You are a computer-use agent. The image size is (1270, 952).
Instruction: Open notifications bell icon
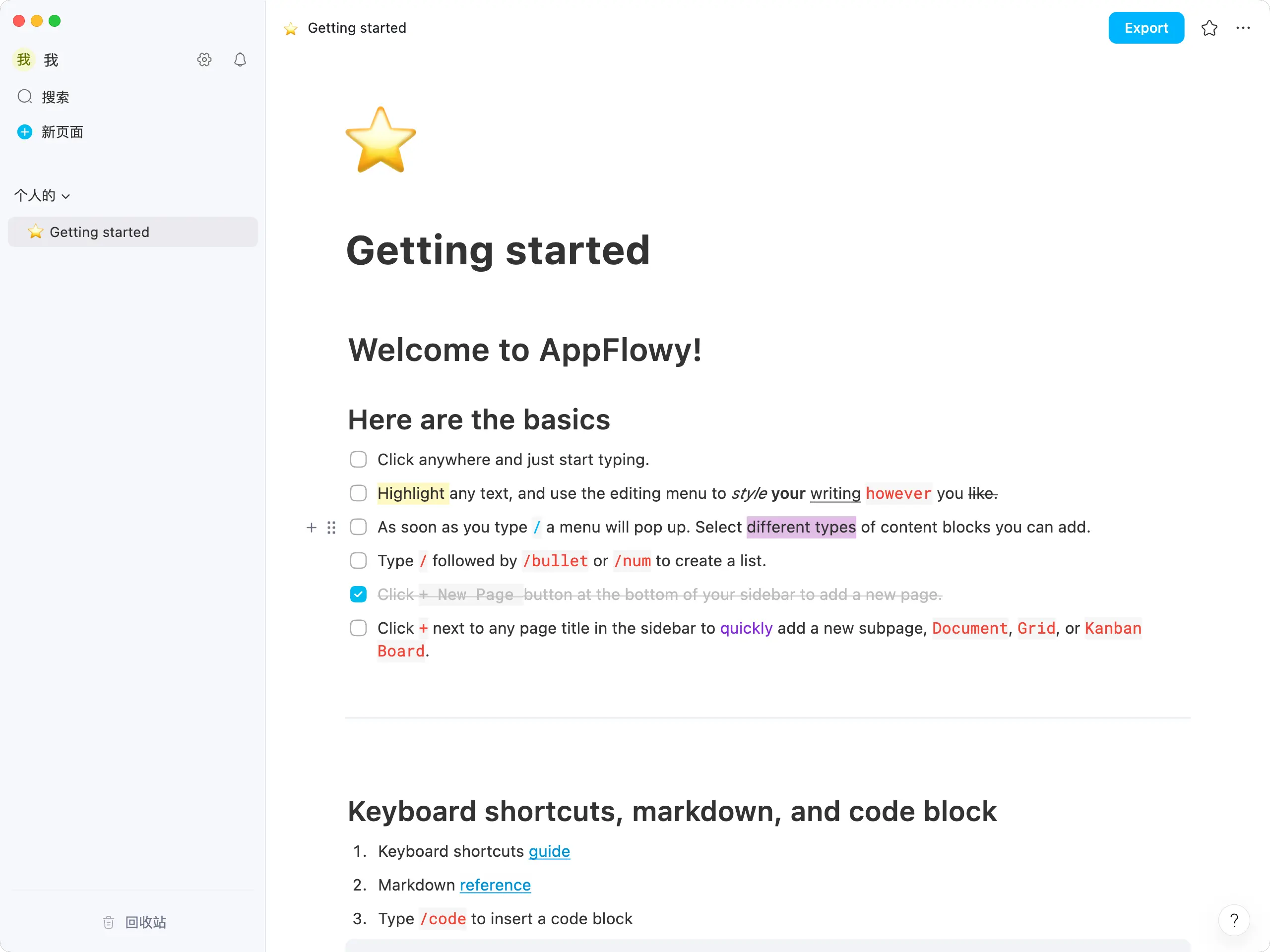(x=240, y=59)
